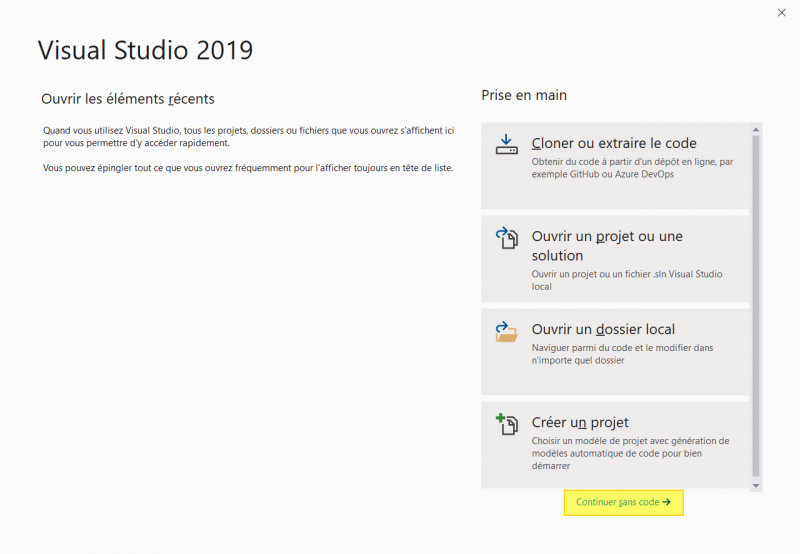800x554 pixels.
Task: Click the Open project document icon
Action: click(x=507, y=238)
